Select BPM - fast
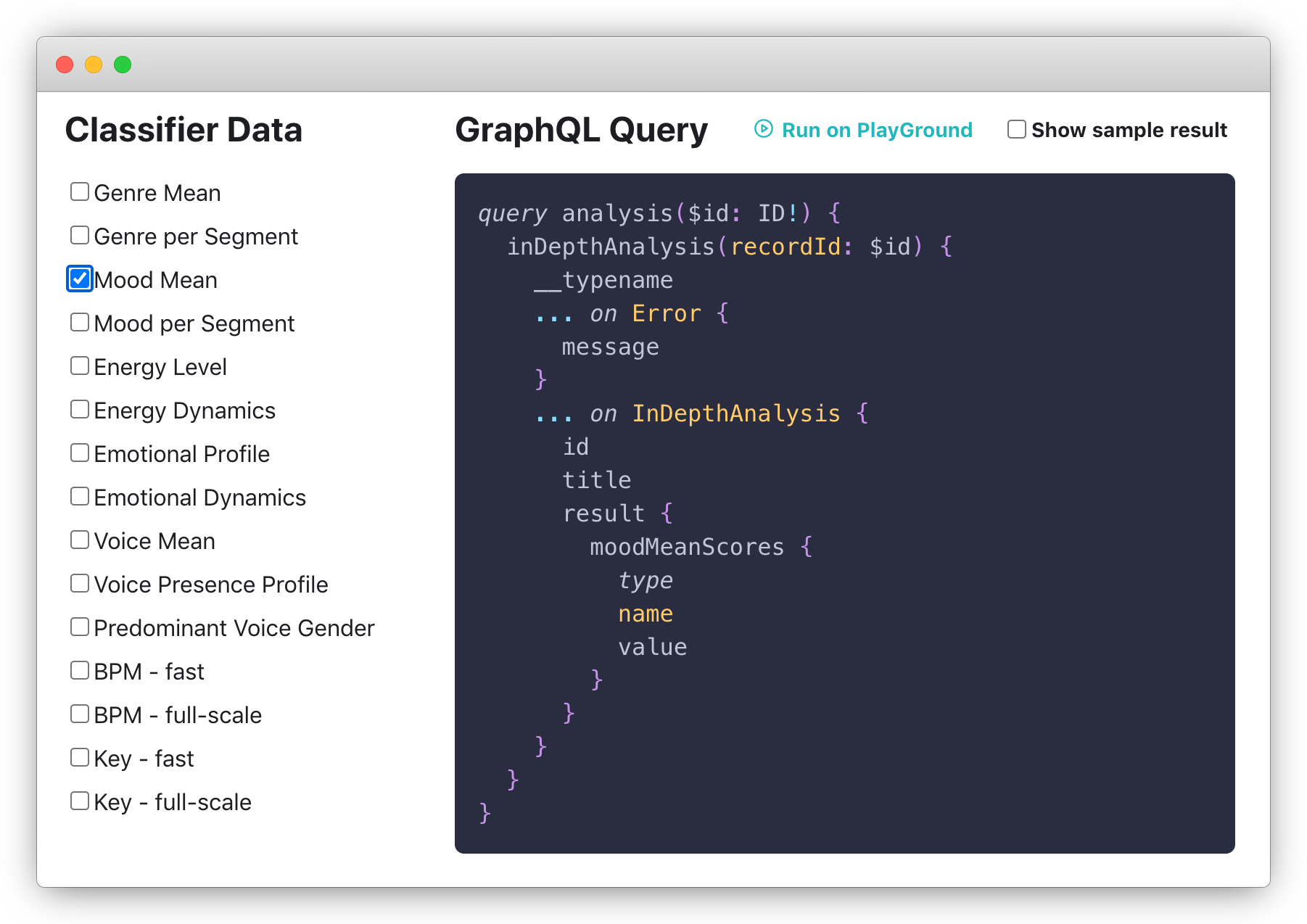This screenshot has width=1307, height=924. pos(80,669)
